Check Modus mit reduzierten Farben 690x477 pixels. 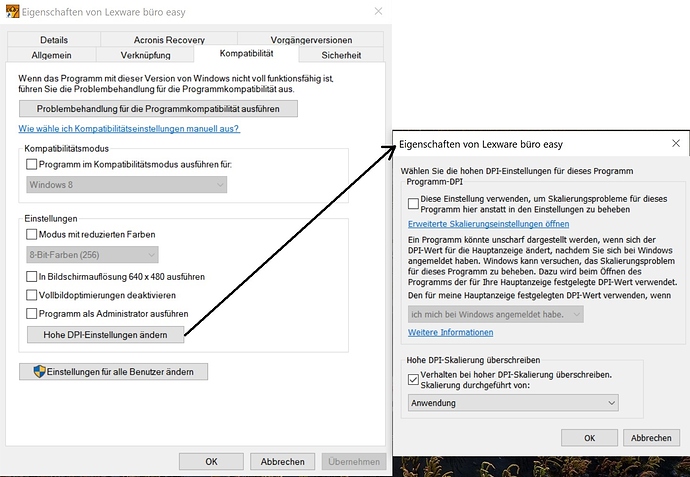pyautogui.click(x=31, y=234)
